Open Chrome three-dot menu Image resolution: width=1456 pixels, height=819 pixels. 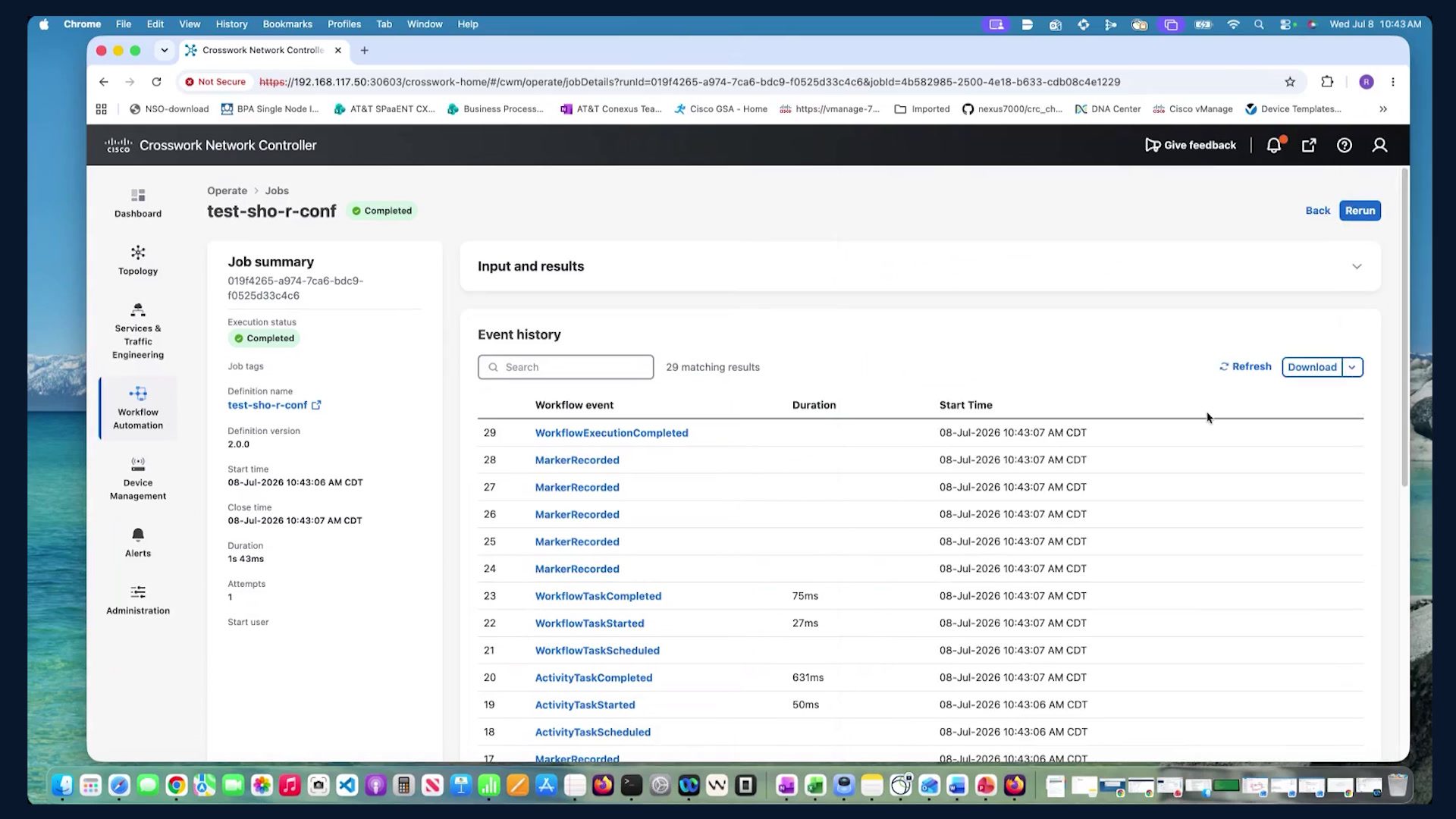1393,82
